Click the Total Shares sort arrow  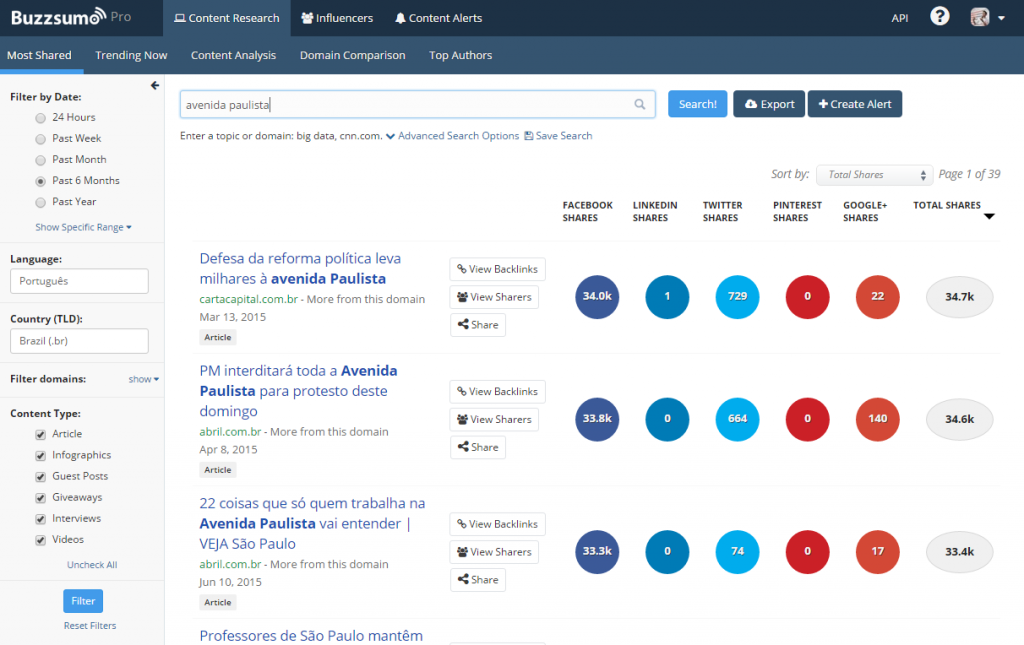tap(989, 217)
